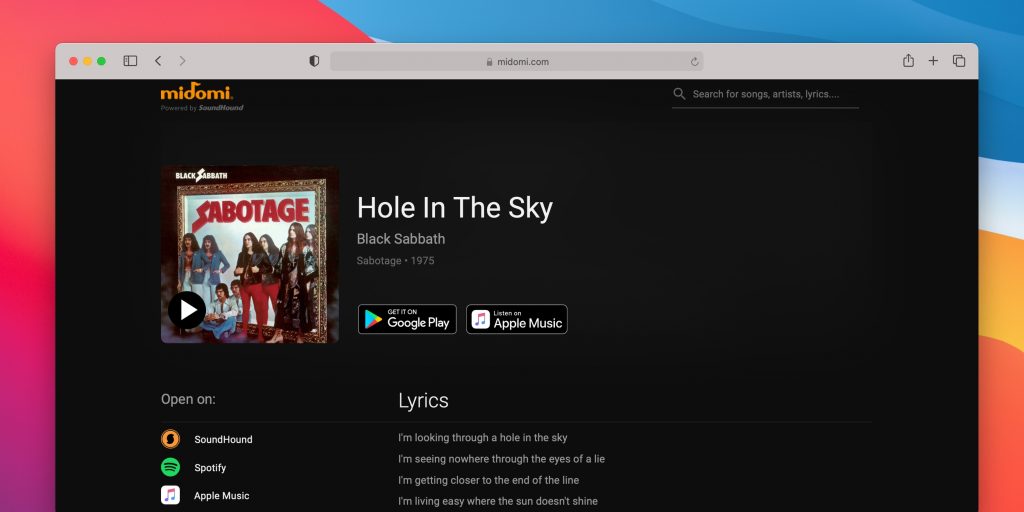The width and height of the screenshot is (1024, 512).
Task: Show the tab overview
Action: click(959, 61)
